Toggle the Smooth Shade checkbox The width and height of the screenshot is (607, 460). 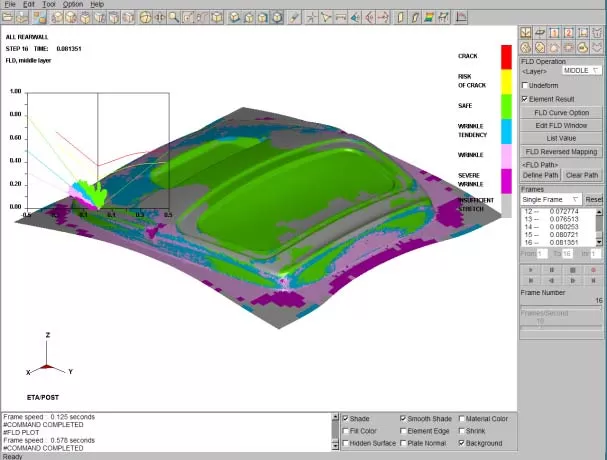coord(403,419)
